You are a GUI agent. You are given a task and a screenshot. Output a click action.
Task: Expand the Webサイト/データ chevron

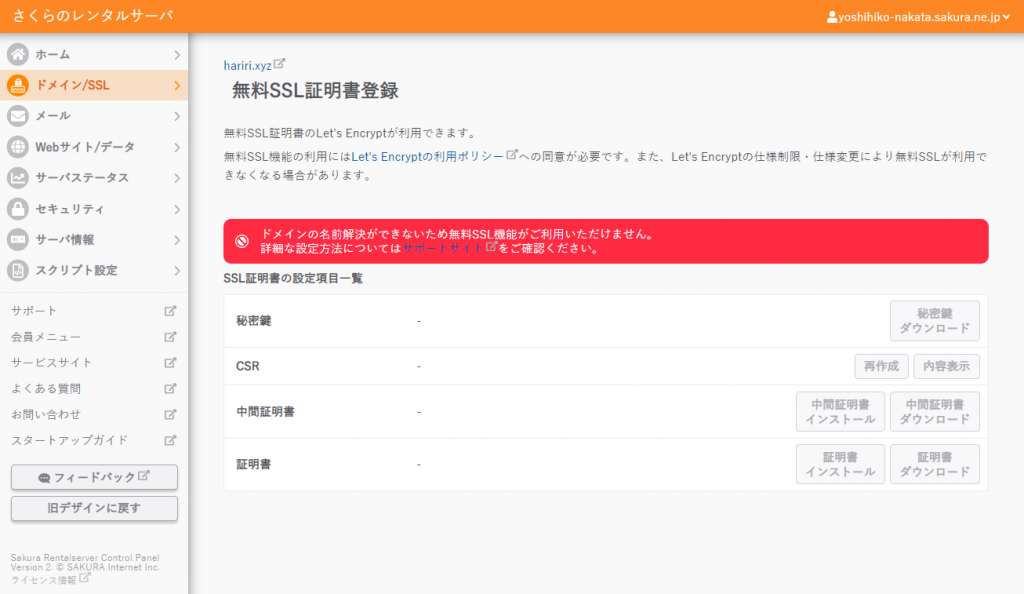coord(177,148)
